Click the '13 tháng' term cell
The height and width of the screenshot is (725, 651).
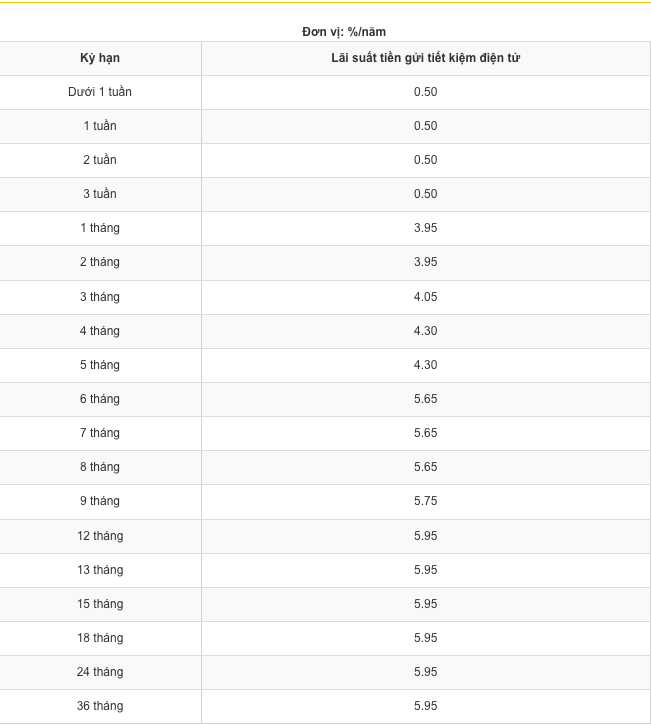pyautogui.click(x=100, y=570)
